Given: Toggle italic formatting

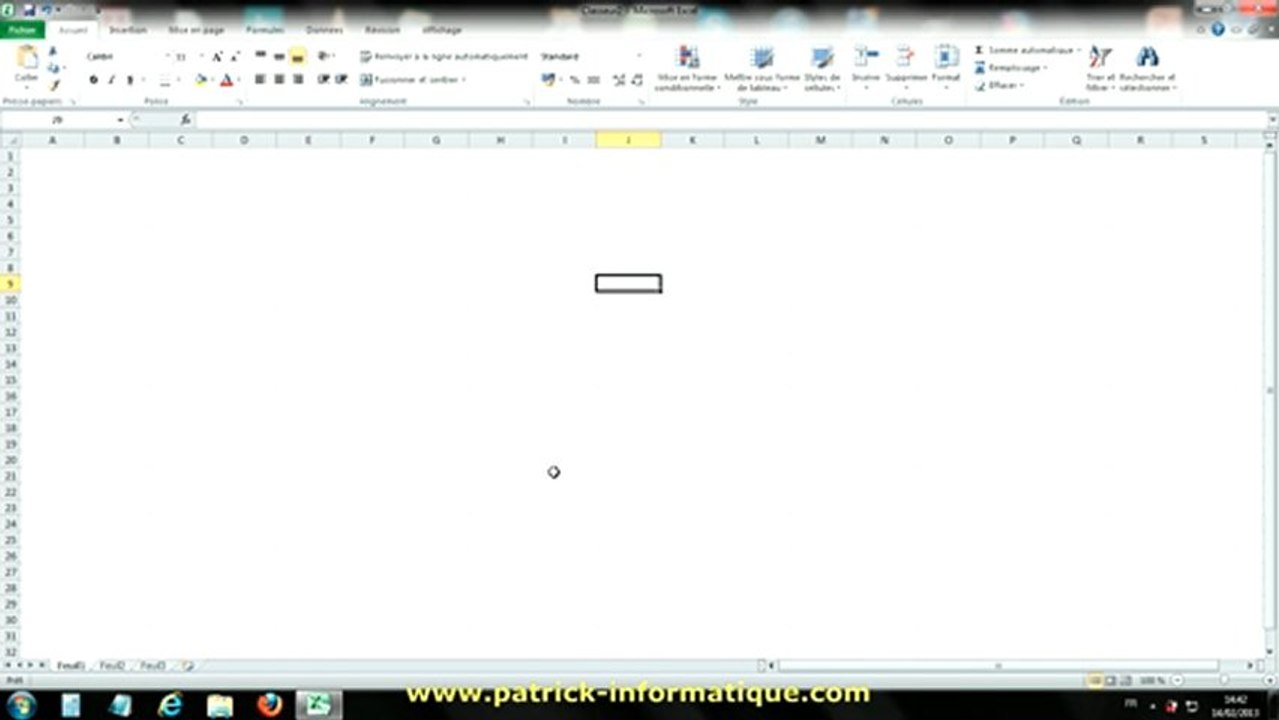Looking at the screenshot, I should pos(111,80).
